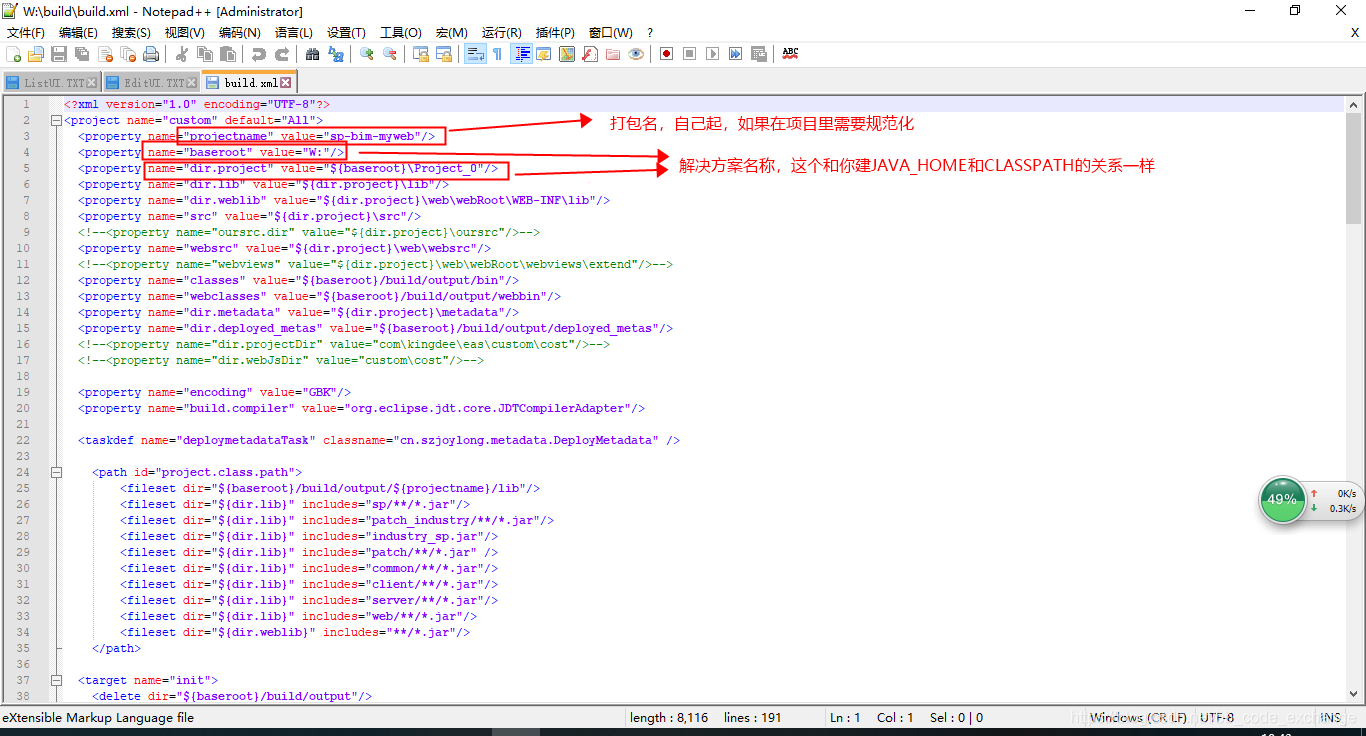Viewport: 1366px width, 736px height.
Task: Cut selection with scissors icon
Action: tap(182, 54)
